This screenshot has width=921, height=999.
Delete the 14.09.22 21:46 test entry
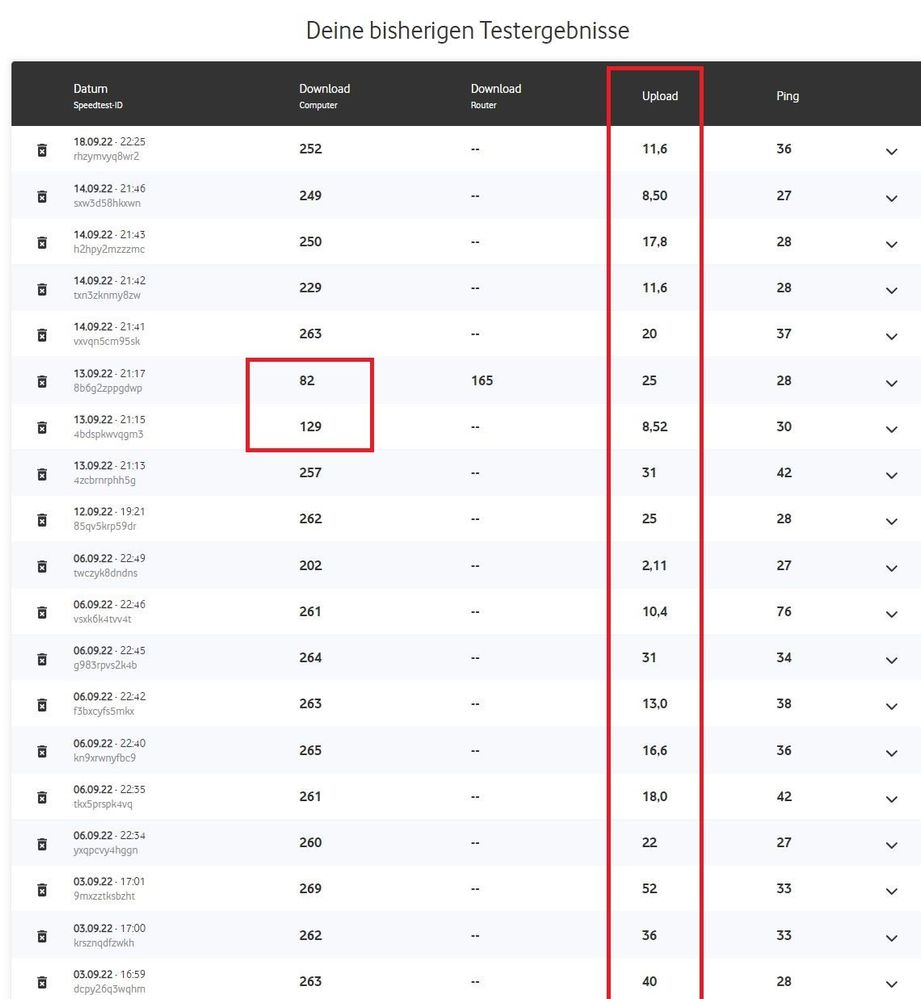tap(42, 197)
